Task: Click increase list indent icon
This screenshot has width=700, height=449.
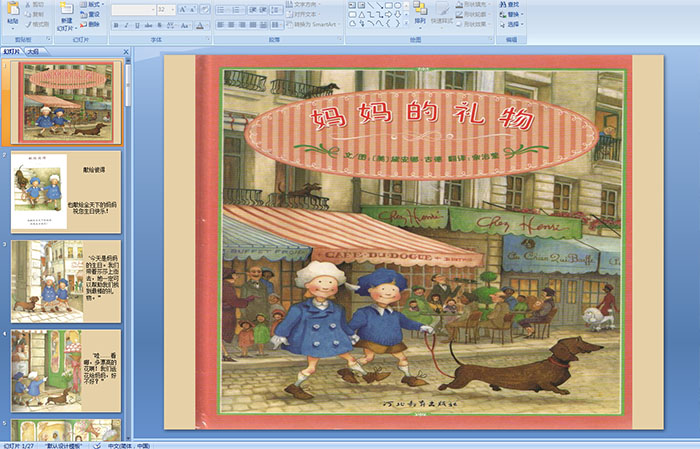Action: click(x=263, y=10)
